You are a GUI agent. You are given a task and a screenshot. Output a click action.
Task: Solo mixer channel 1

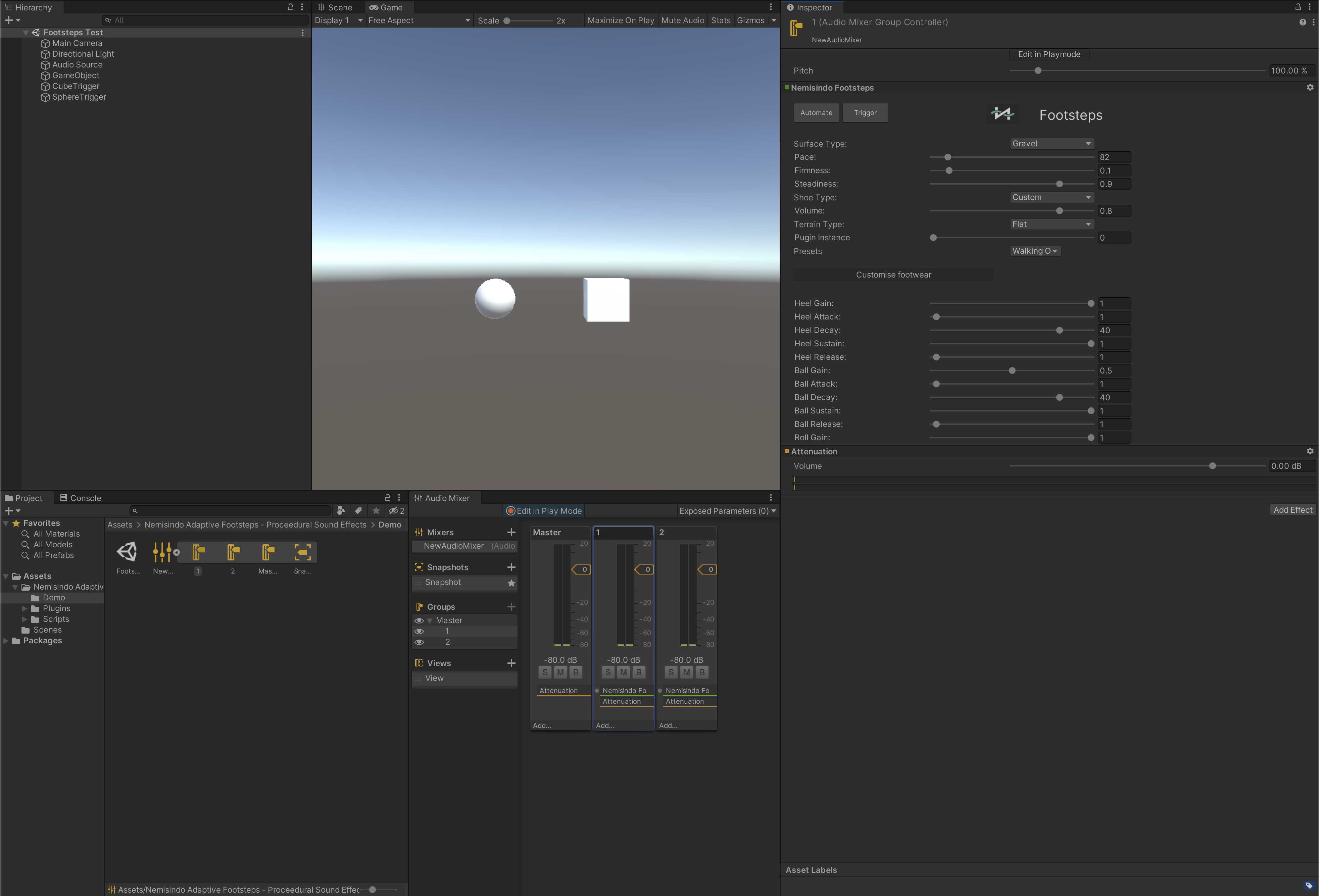pos(608,673)
